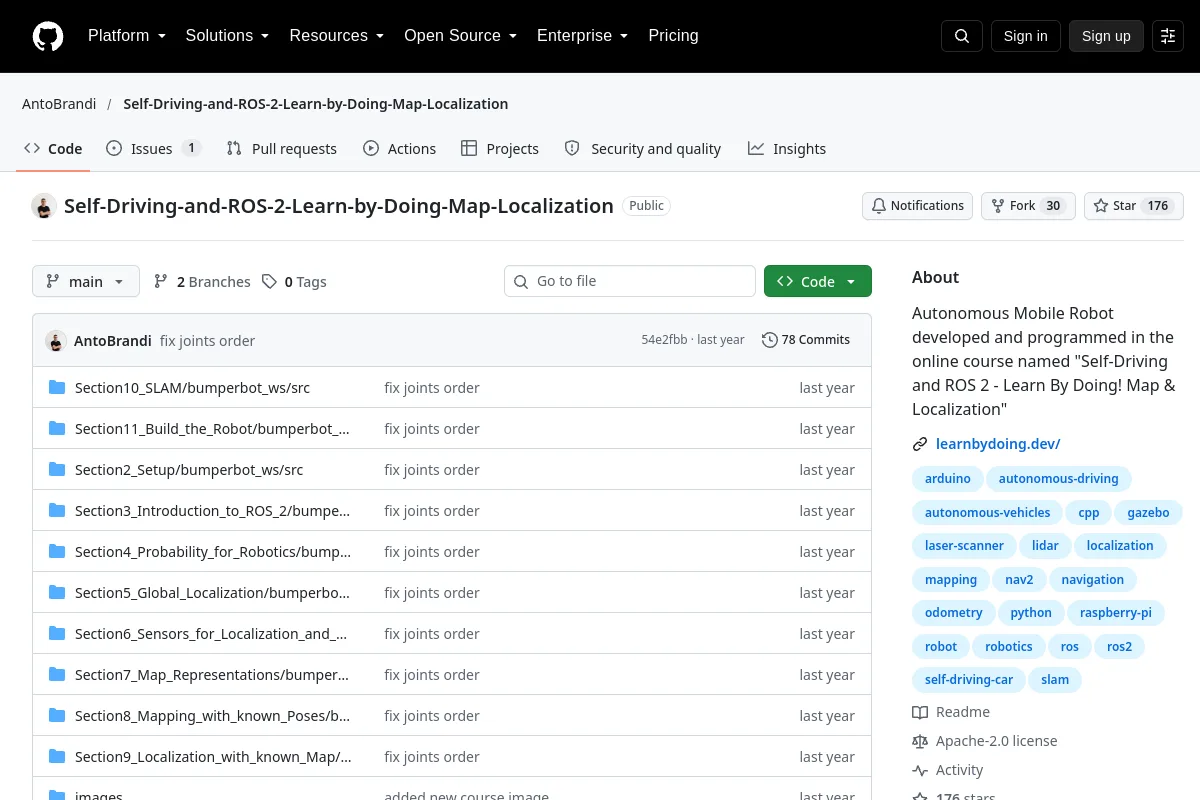This screenshot has width=1200, height=800.
Task: Select the laser-scanner topic tag
Action: click(964, 546)
